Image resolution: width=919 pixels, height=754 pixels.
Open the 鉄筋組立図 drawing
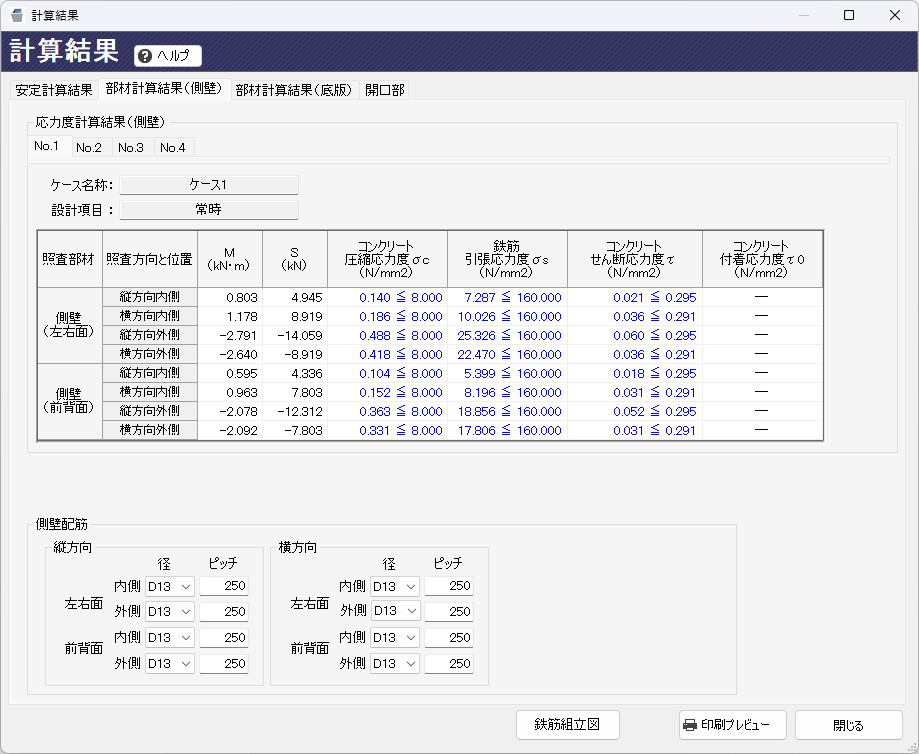pyautogui.click(x=567, y=725)
